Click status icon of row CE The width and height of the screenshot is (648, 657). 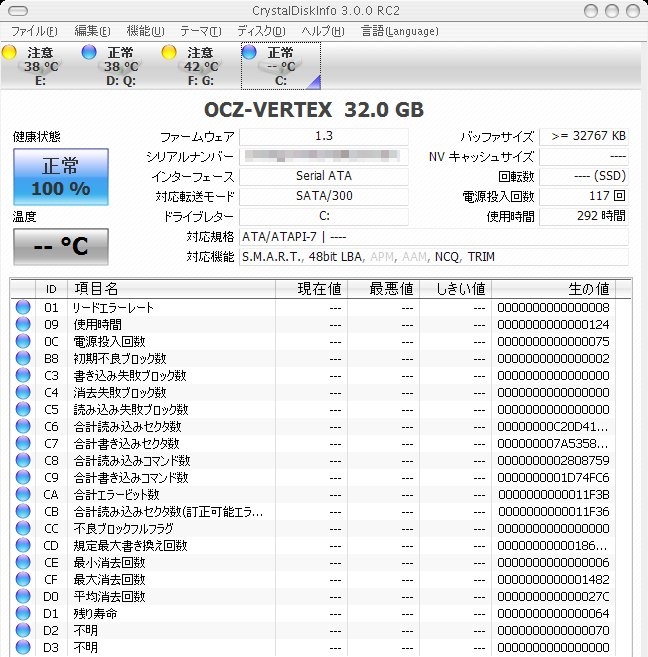[23, 562]
